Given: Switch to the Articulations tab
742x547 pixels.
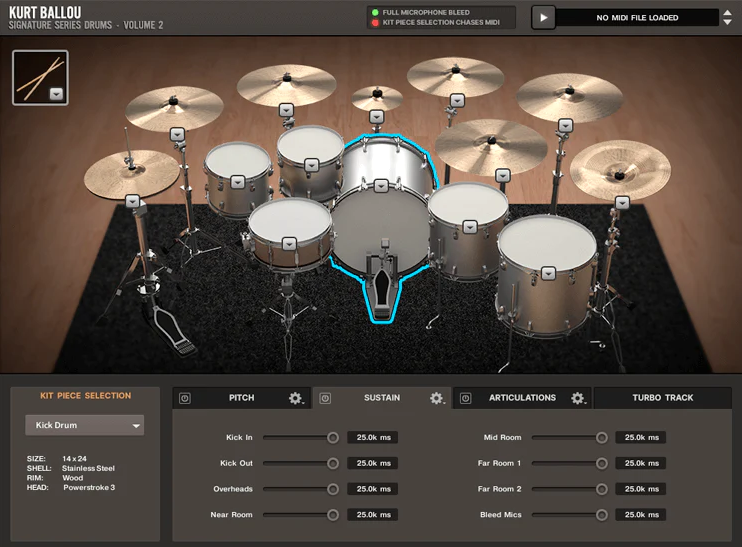Looking at the screenshot, I should coord(522,398).
